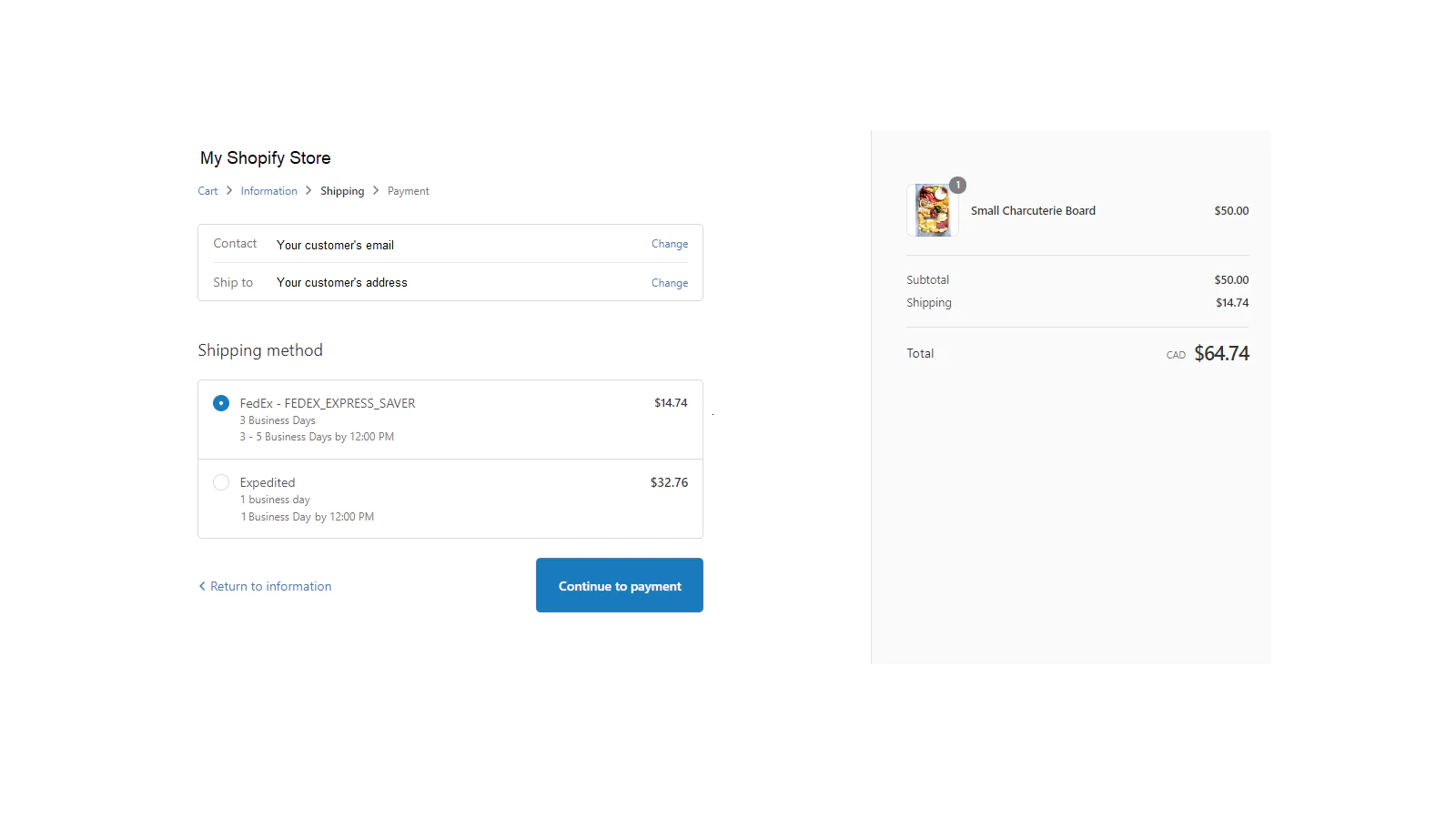
Task: Open the Cart step from the breadcrumb
Action: tap(207, 191)
